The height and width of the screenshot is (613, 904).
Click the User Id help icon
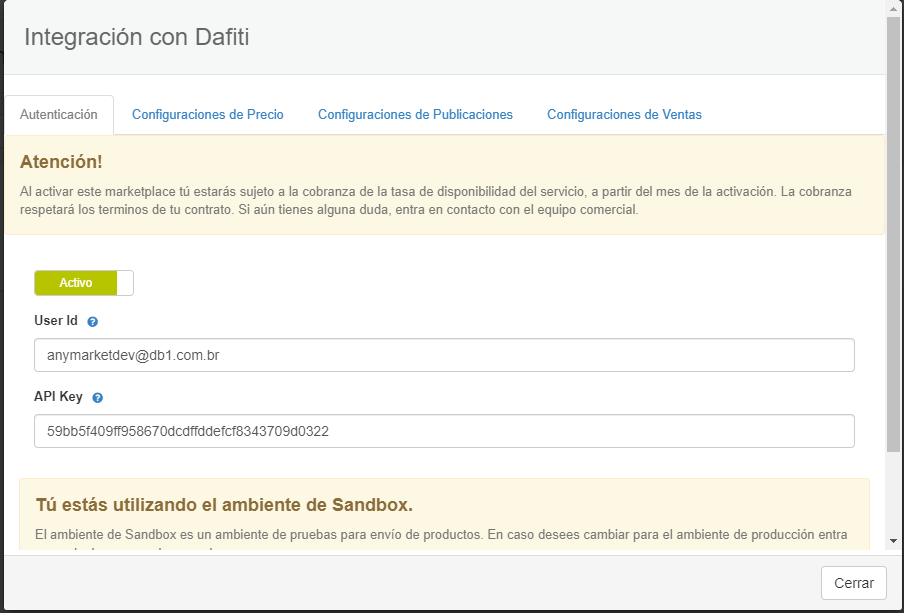pyautogui.click(x=92, y=322)
